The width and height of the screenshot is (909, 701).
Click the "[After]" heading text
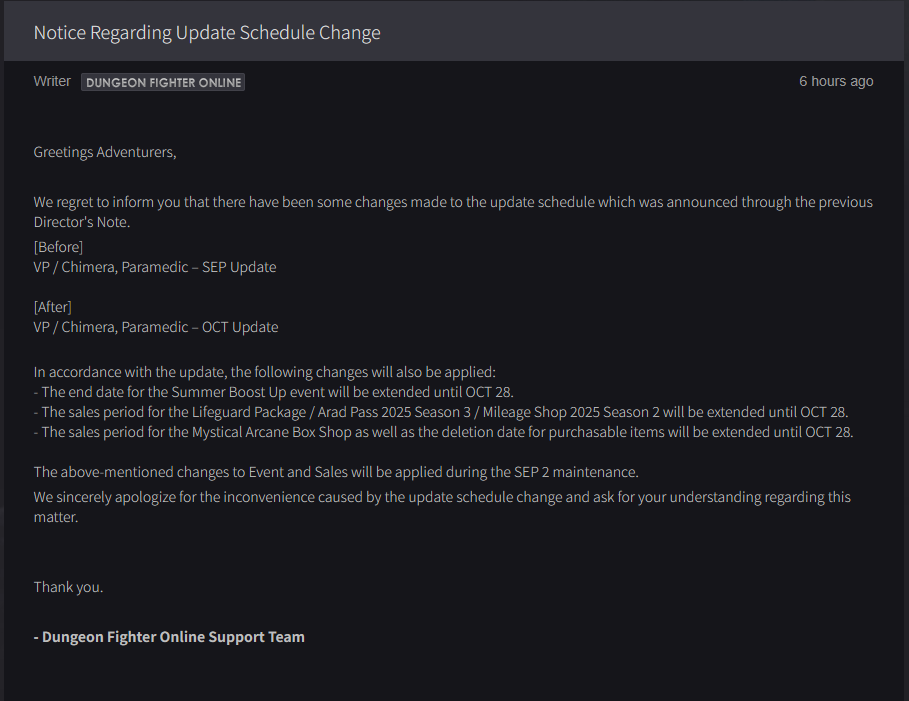tap(53, 307)
